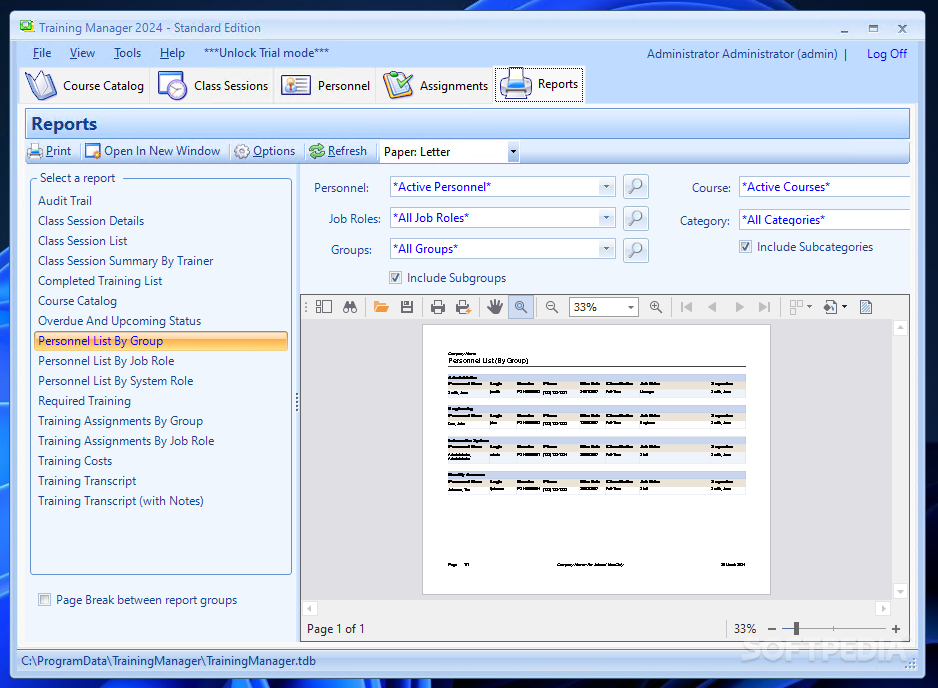Select the Audit Trail report

tap(65, 201)
